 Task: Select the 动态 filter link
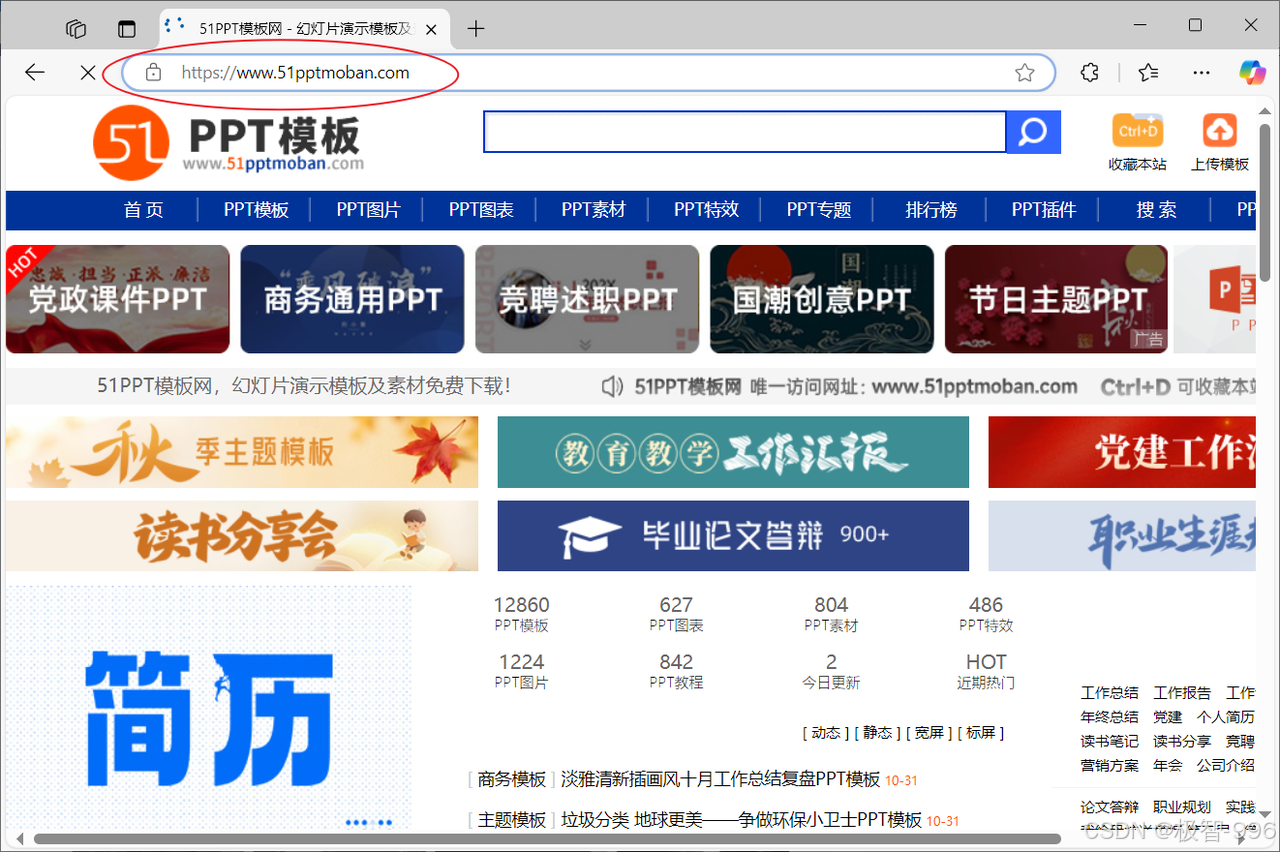[826, 733]
